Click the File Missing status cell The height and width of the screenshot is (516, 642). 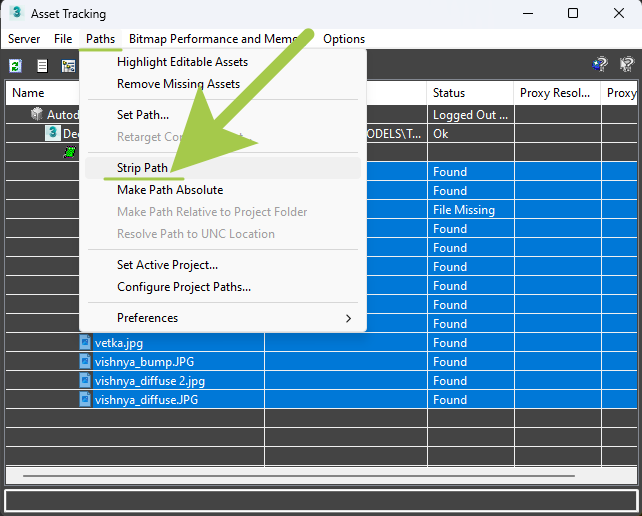470,210
